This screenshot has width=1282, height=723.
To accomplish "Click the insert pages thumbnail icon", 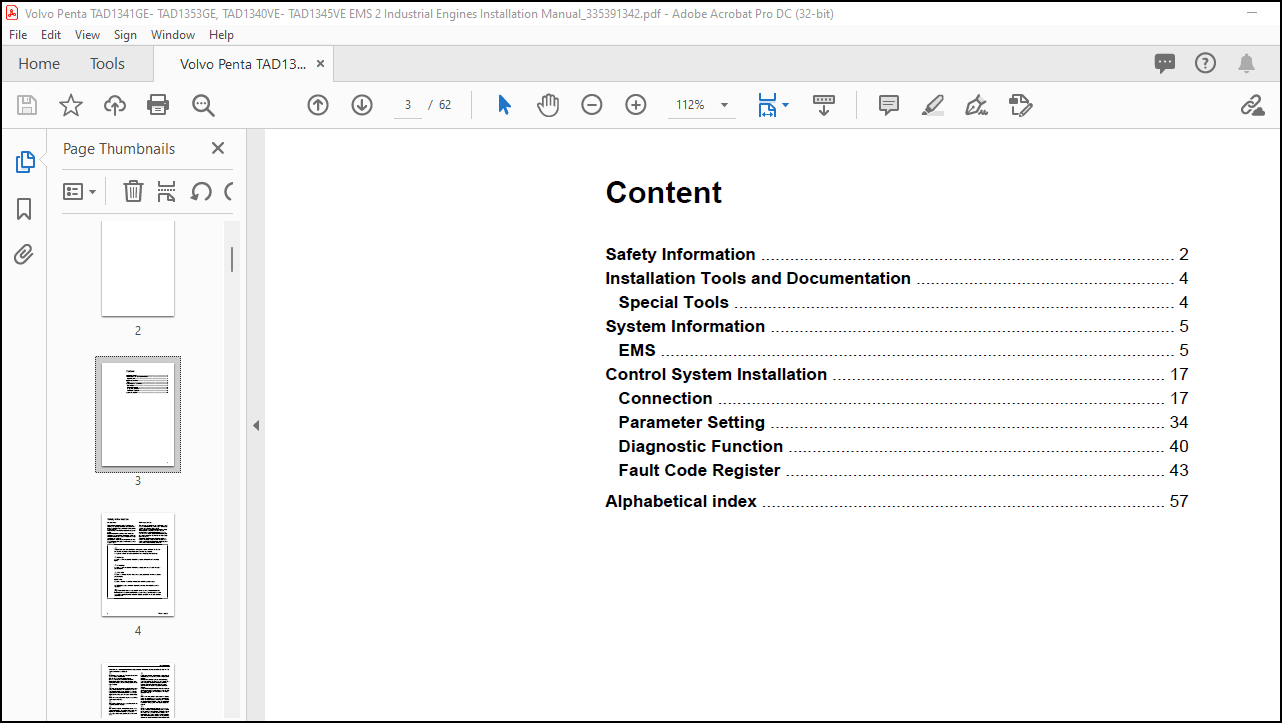I will pos(167,191).
